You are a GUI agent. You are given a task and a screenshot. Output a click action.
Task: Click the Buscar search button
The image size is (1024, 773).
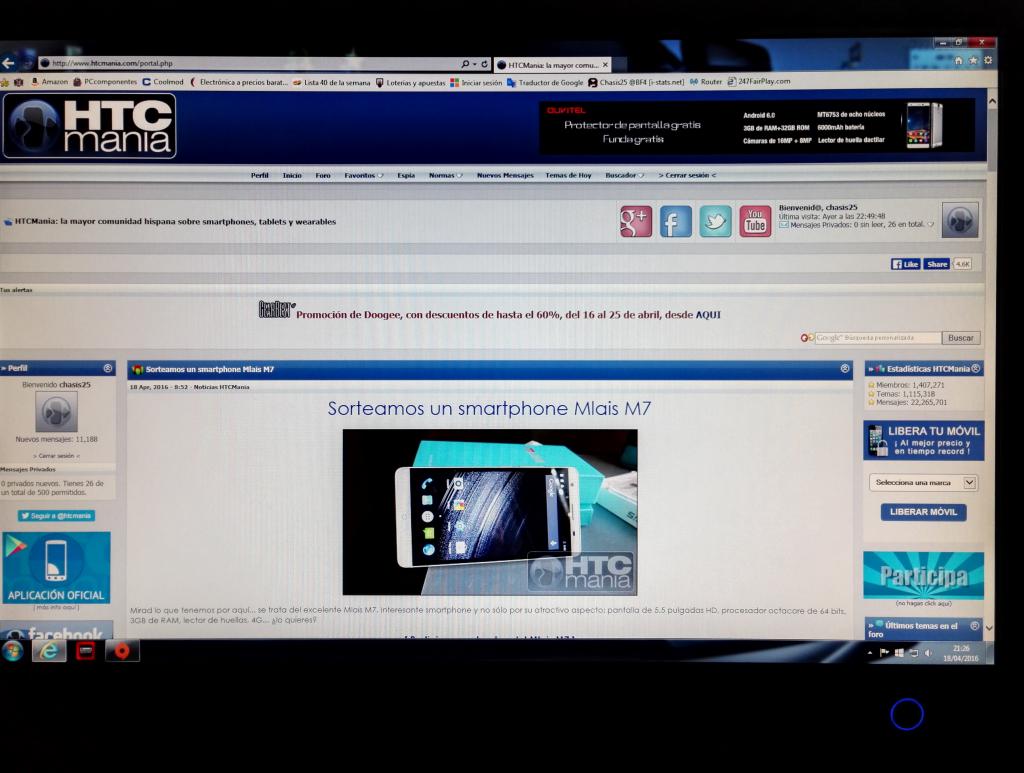click(961, 338)
